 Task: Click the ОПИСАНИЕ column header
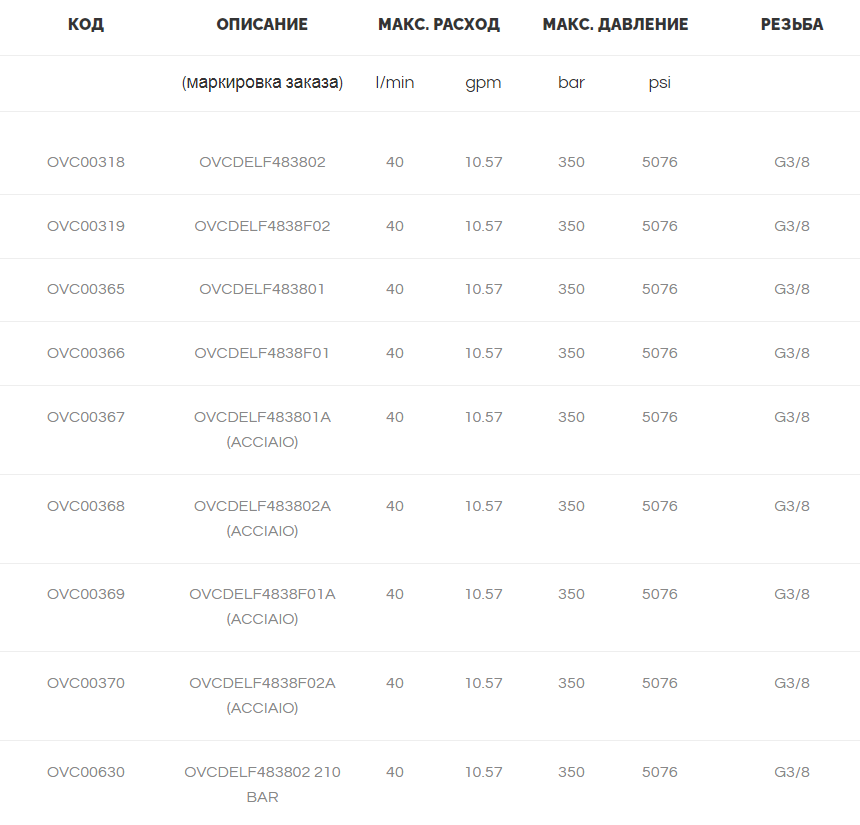262,24
